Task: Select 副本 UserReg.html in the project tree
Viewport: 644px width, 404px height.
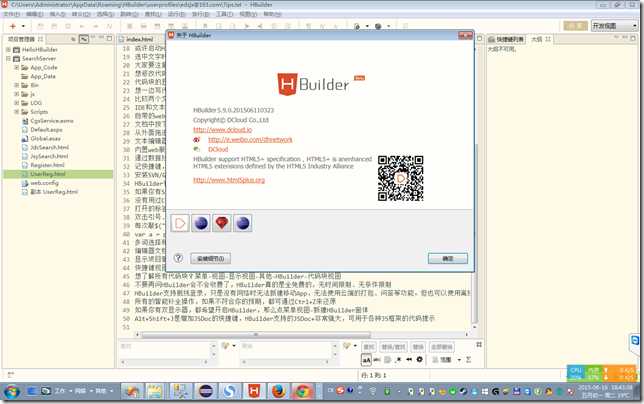Action: coord(50,192)
